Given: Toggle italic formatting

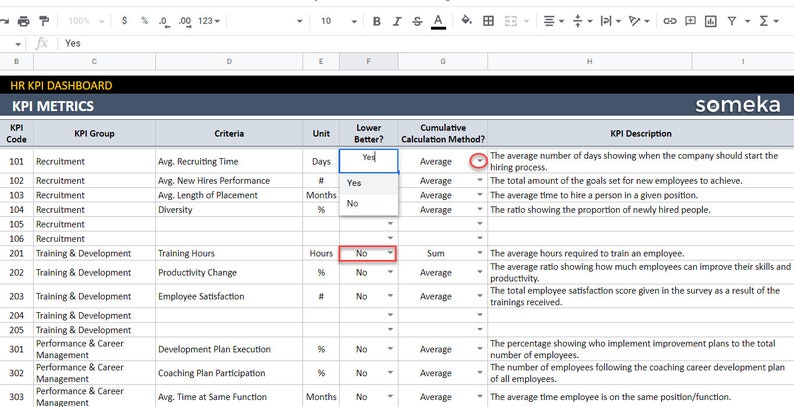Looking at the screenshot, I should point(396,21).
